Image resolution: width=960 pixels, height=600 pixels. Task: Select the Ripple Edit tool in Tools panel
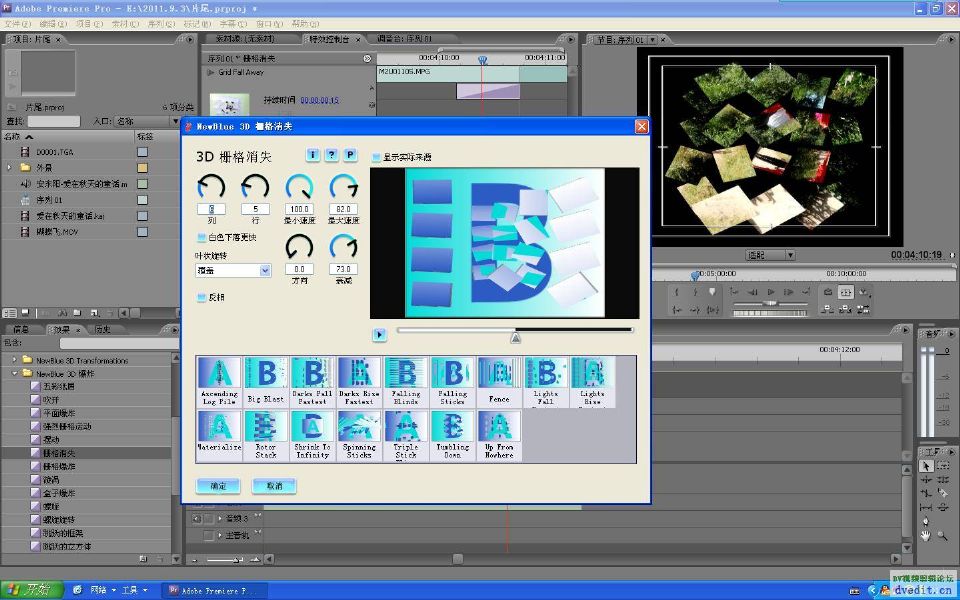pyautogui.click(x=926, y=480)
